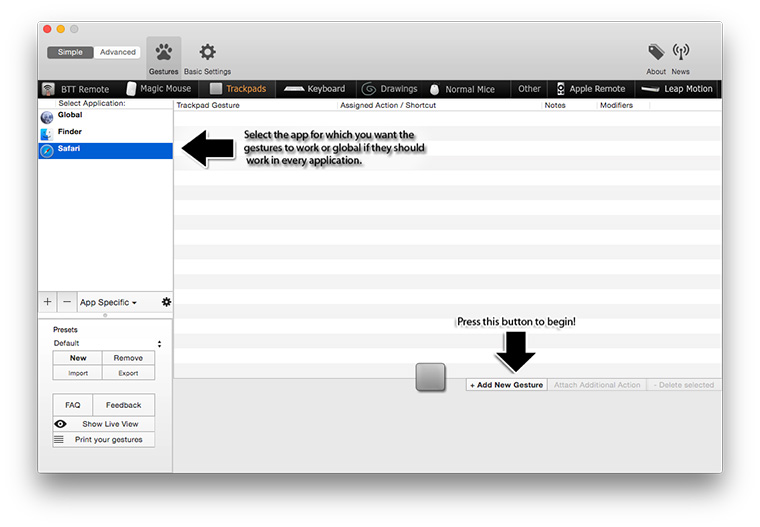Click Add New Gesture button
The width and height of the screenshot is (760, 527).
[507, 385]
